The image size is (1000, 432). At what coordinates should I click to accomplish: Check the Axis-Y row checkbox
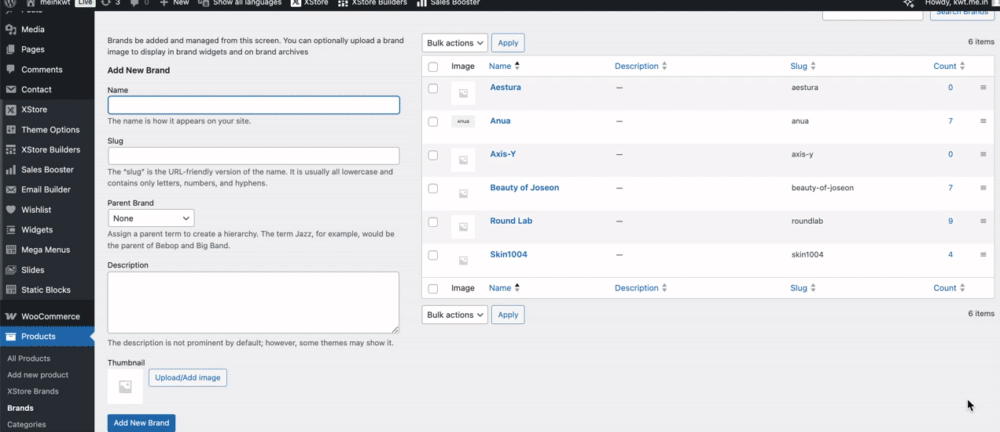433,155
